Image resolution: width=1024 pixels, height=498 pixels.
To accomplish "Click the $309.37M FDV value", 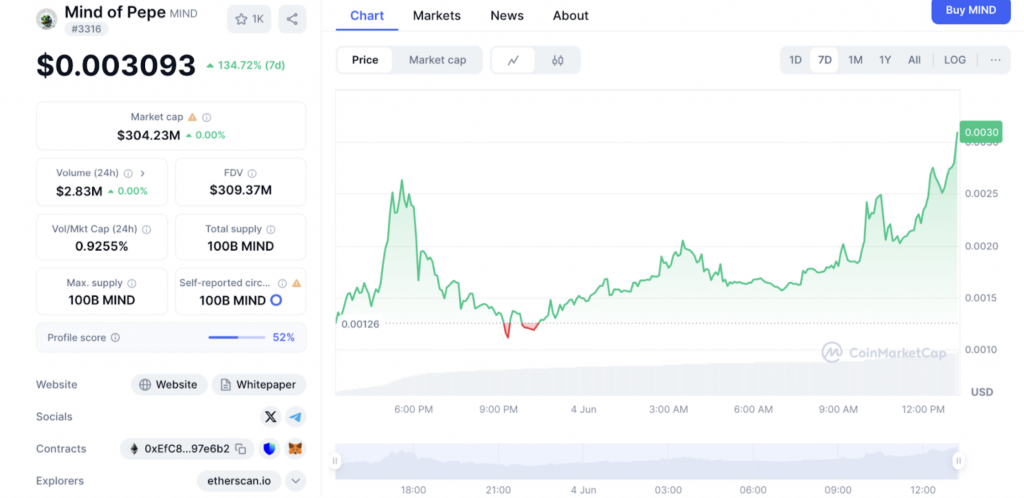I will pos(240,191).
